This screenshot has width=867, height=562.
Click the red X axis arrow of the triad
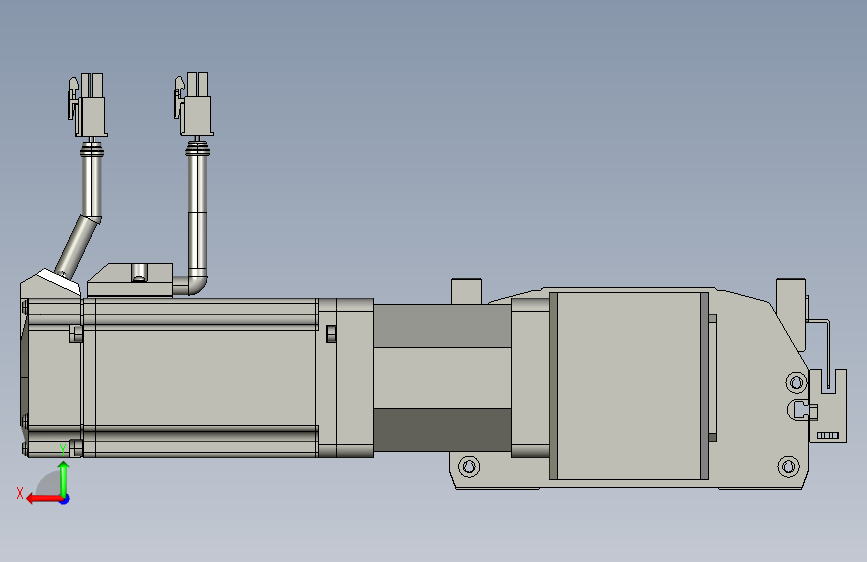tap(43, 499)
